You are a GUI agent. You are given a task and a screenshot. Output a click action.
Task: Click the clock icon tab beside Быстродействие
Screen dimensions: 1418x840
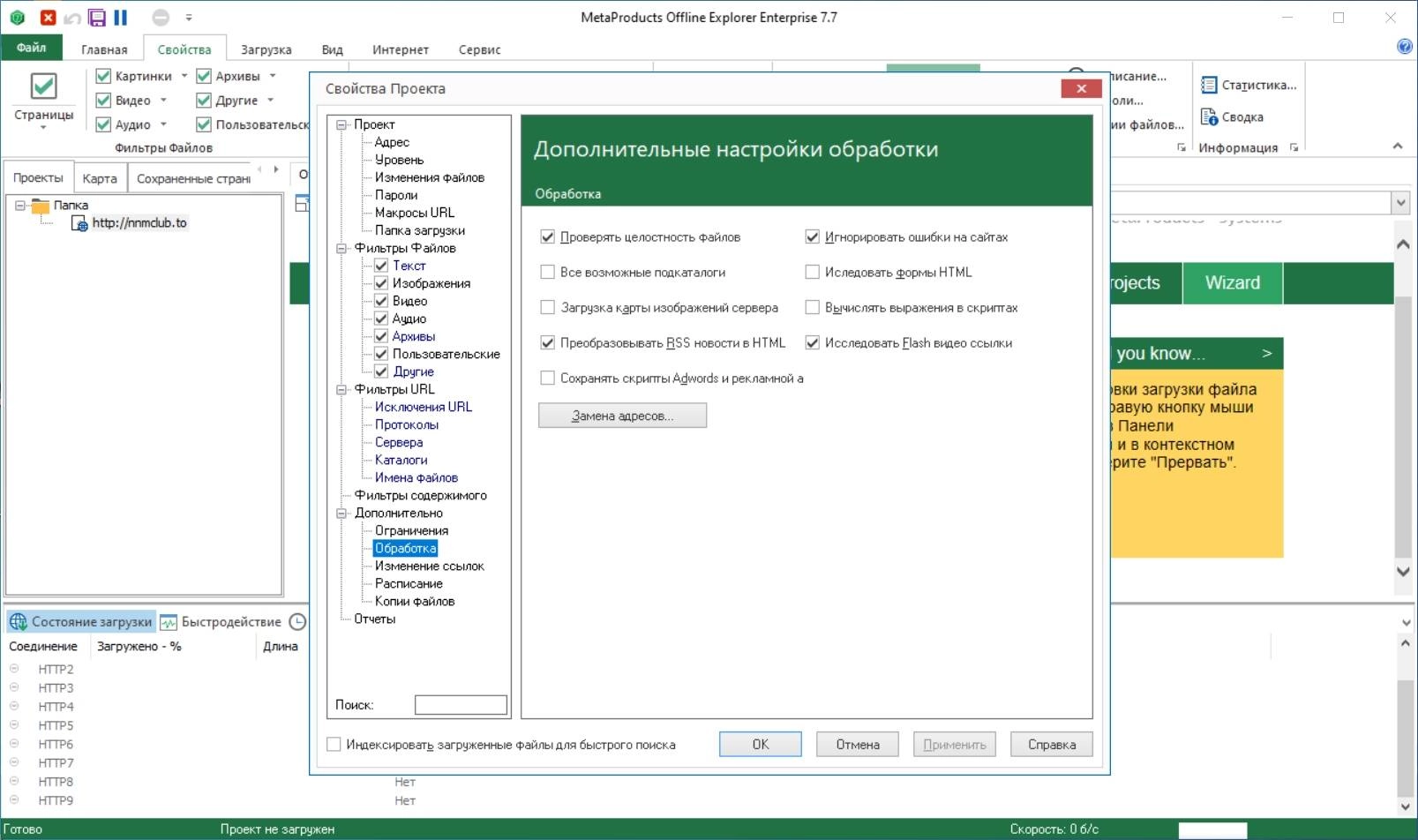pyautogui.click(x=298, y=622)
